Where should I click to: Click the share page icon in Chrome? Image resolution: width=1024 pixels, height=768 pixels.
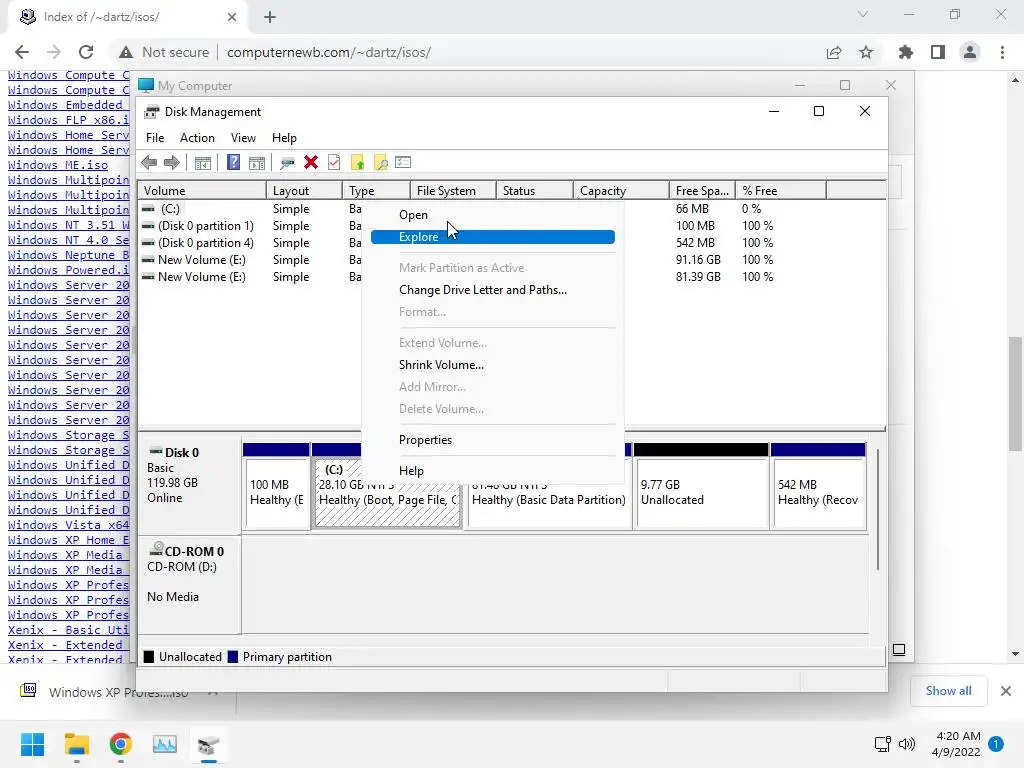(834, 52)
